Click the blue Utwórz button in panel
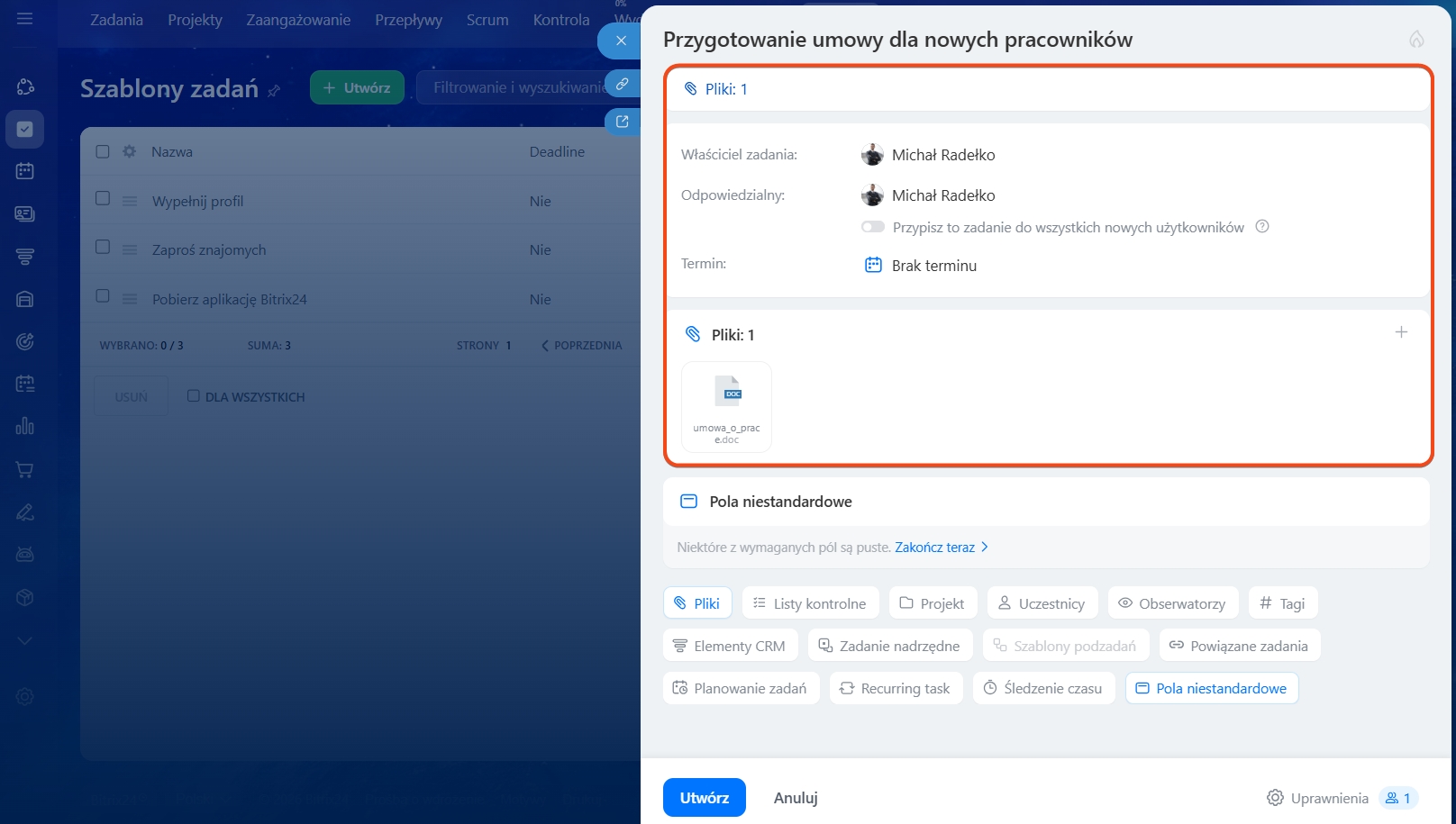 [x=705, y=798]
